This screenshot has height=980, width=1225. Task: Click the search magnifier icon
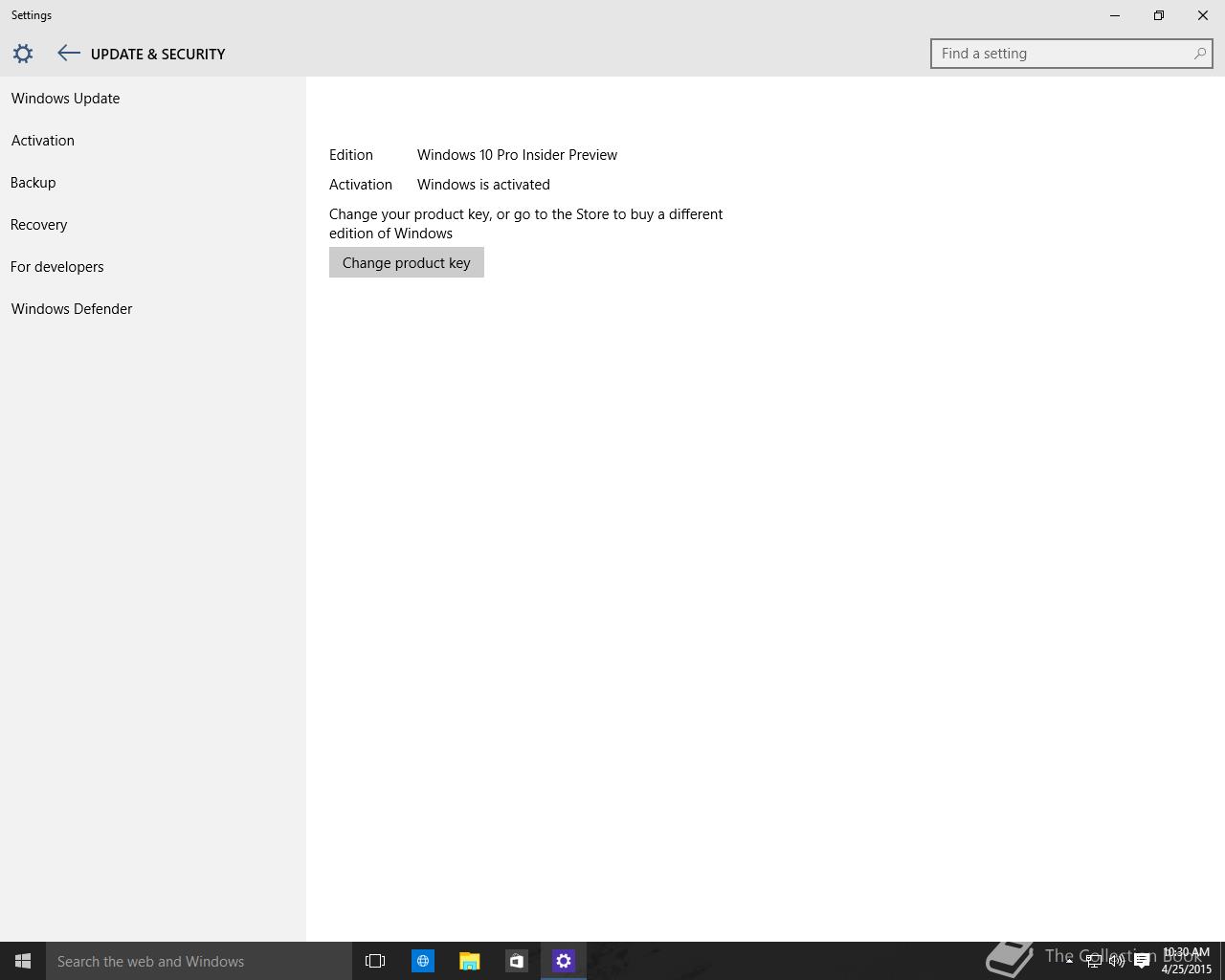pyautogui.click(x=1199, y=54)
